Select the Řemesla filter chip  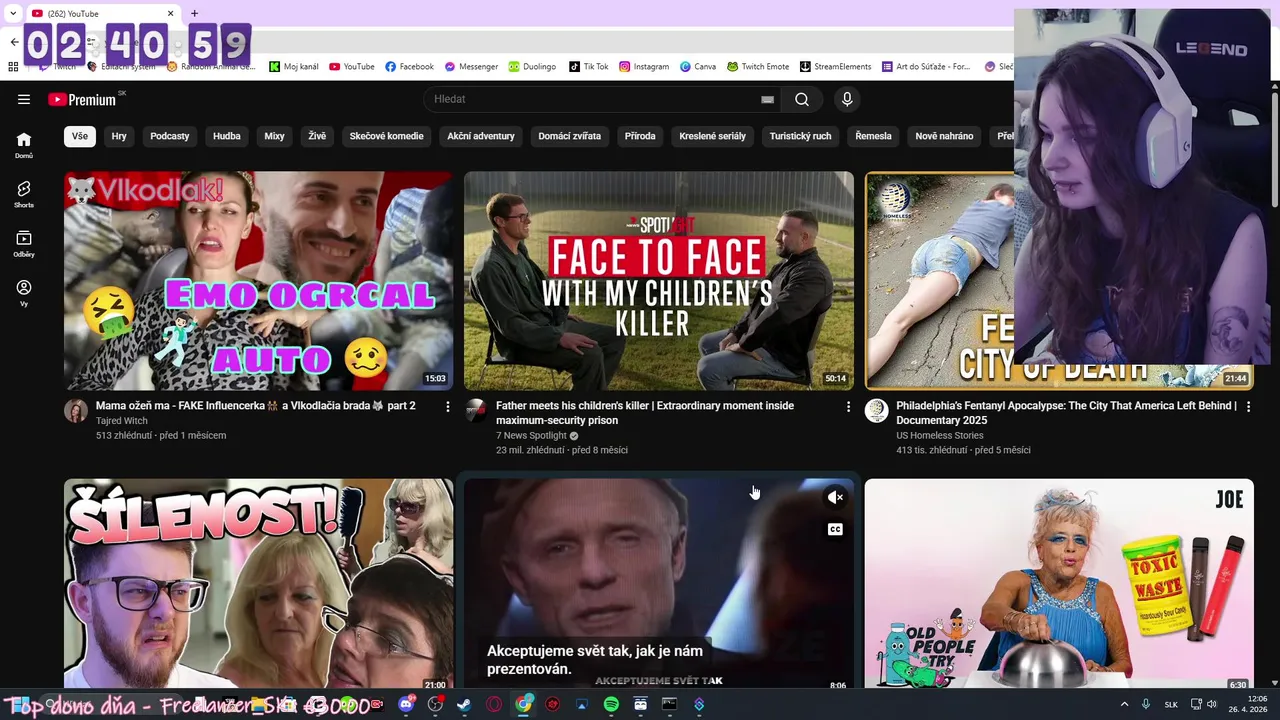(874, 136)
